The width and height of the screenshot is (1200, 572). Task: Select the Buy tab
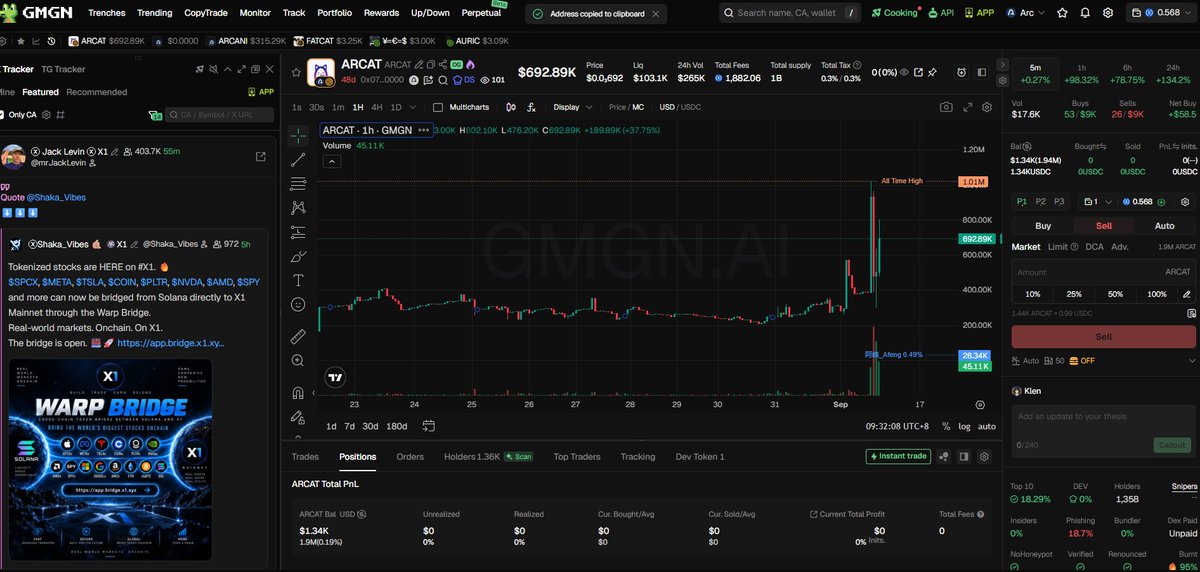(x=1042, y=225)
